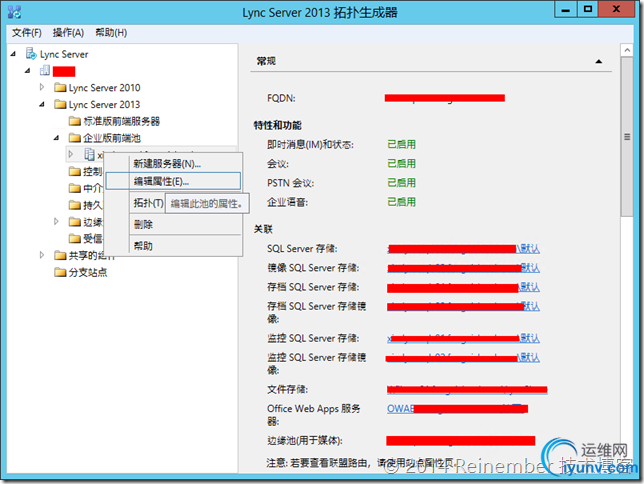Open the 存档 SQL Server 存储 link
Screen dimensions: 644x484
[463, 287]
